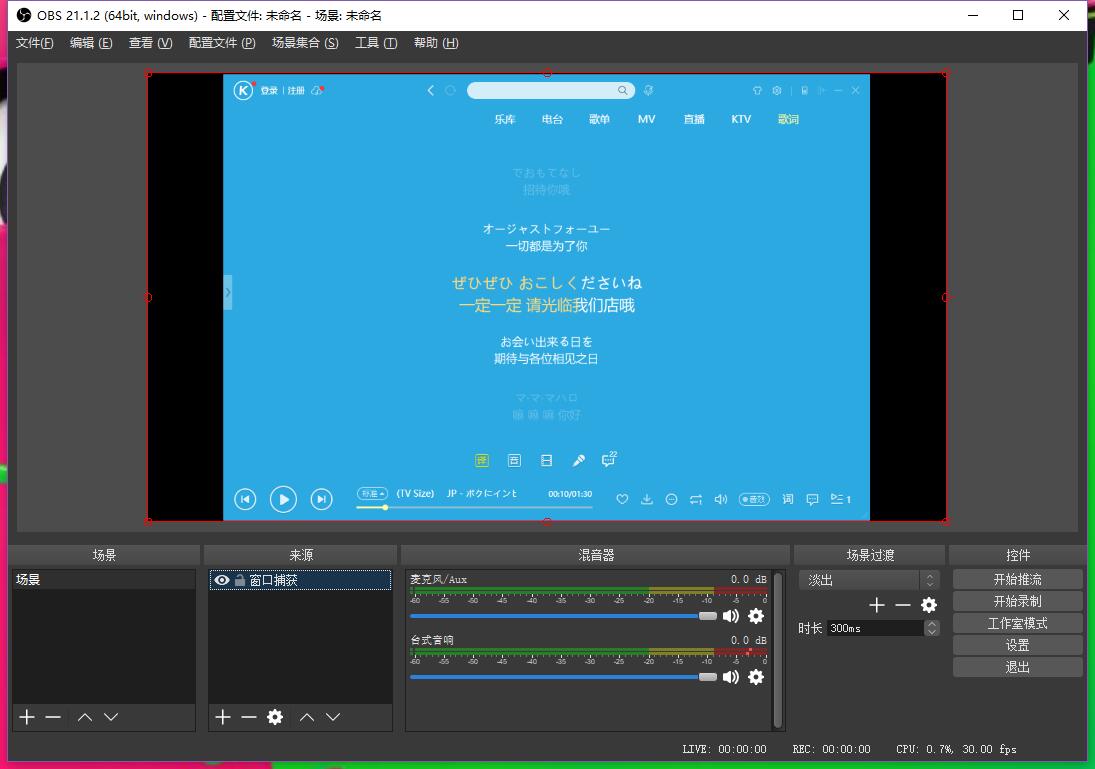Open 麦克风/Aux advanced settings gear
The width and height of the screenshot is (1095, 769).
(757, 616)
